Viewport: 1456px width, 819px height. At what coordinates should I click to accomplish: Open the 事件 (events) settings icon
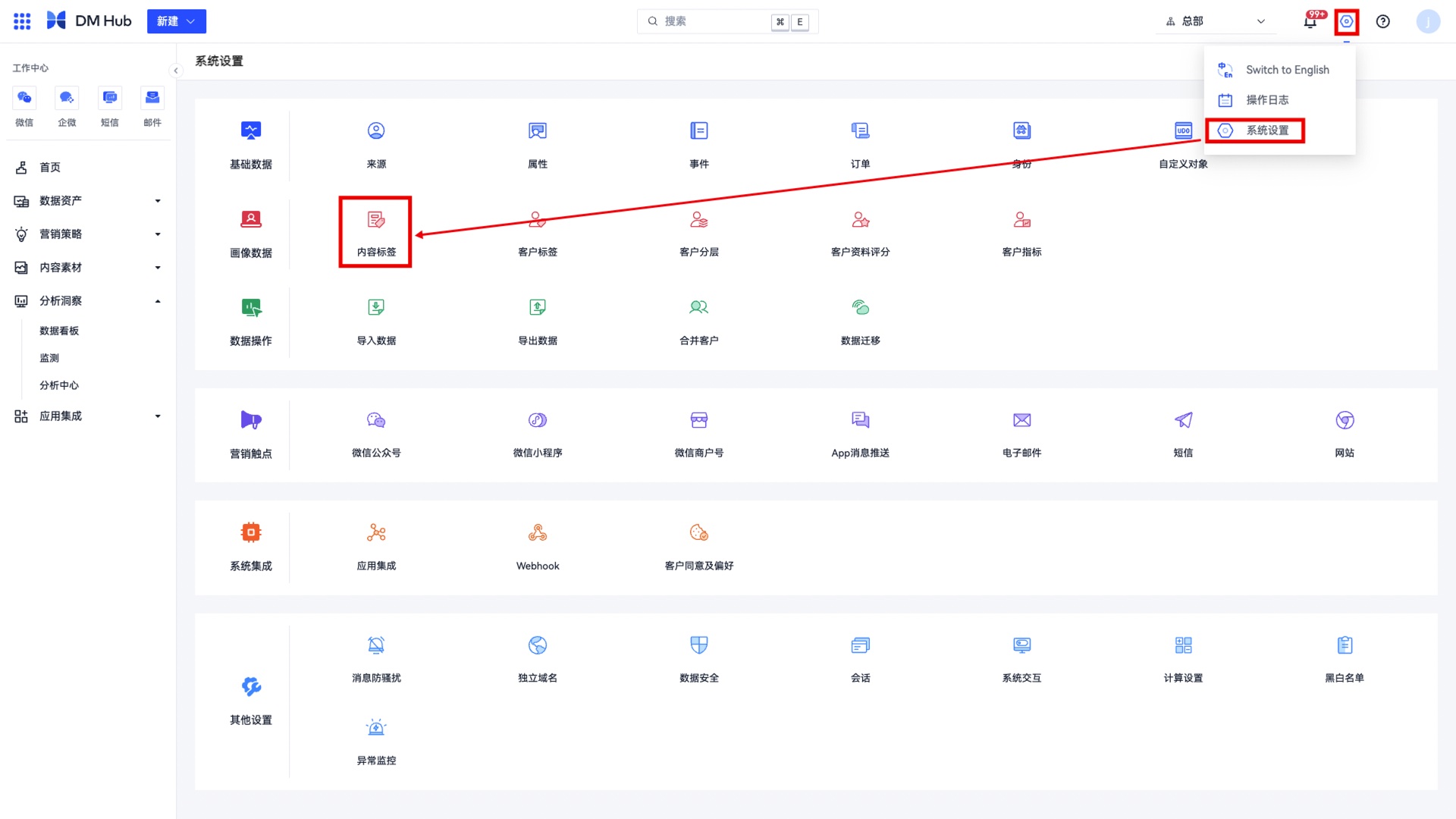[x=699, y=130]
